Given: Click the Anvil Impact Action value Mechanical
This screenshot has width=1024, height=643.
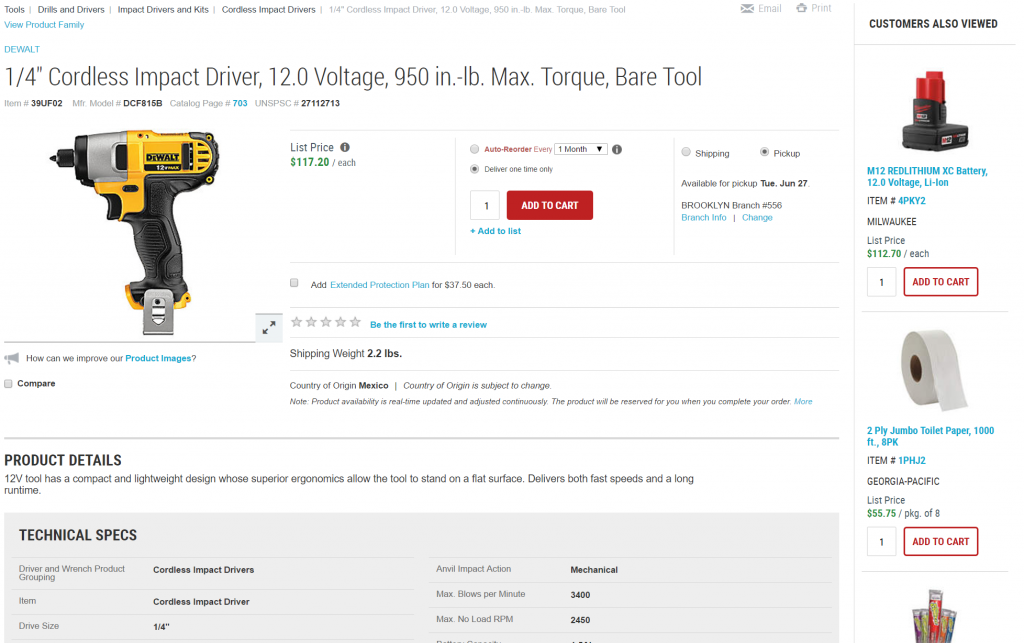Looking at the screenshot, I should [x=594, y=570].
